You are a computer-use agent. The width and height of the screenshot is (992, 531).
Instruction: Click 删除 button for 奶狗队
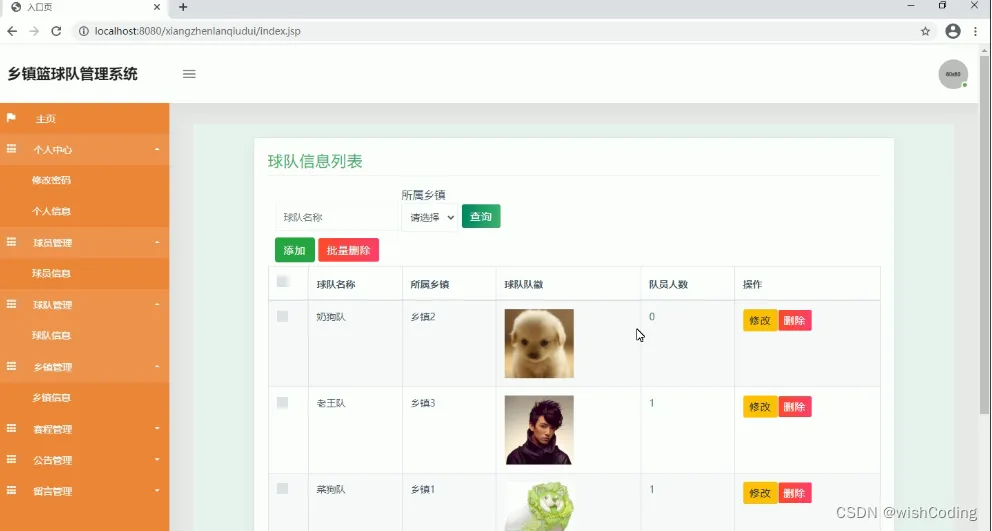pos(795,320)
